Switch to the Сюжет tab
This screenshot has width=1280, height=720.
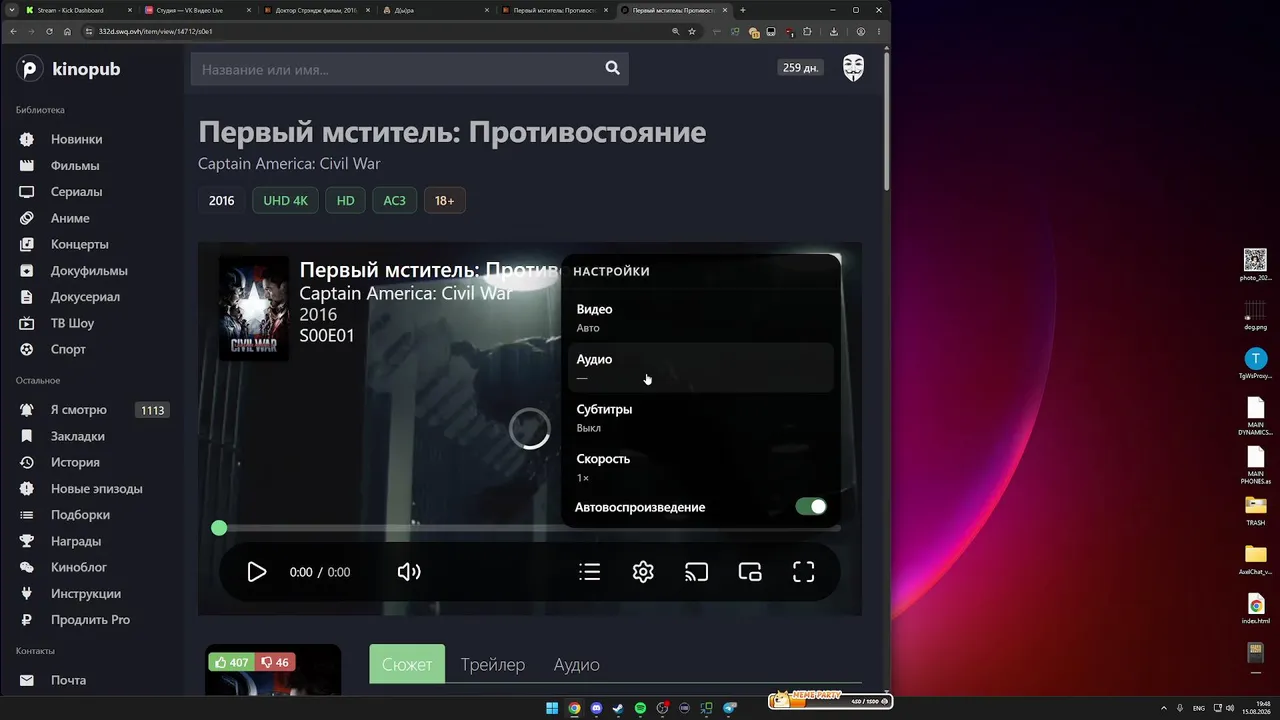tap(407, 664)
